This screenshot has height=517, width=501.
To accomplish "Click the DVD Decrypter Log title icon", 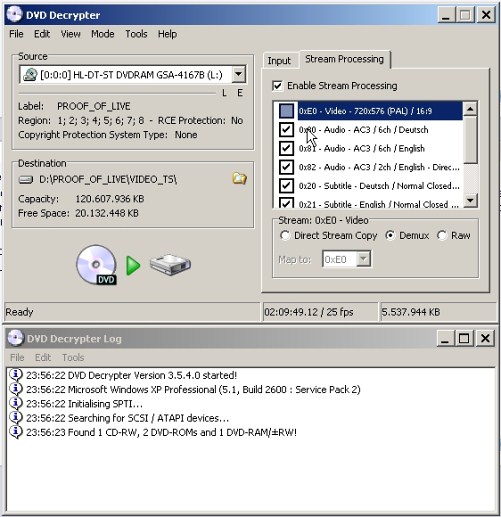I will click(16, 338).
